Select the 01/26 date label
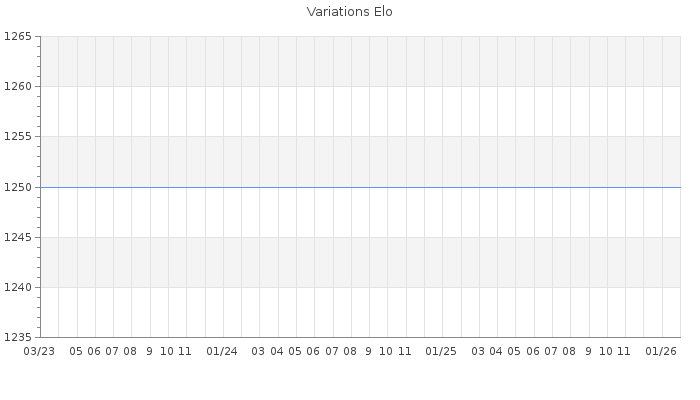The width and height of the screenshot is (700, 400). coord(661,352)
